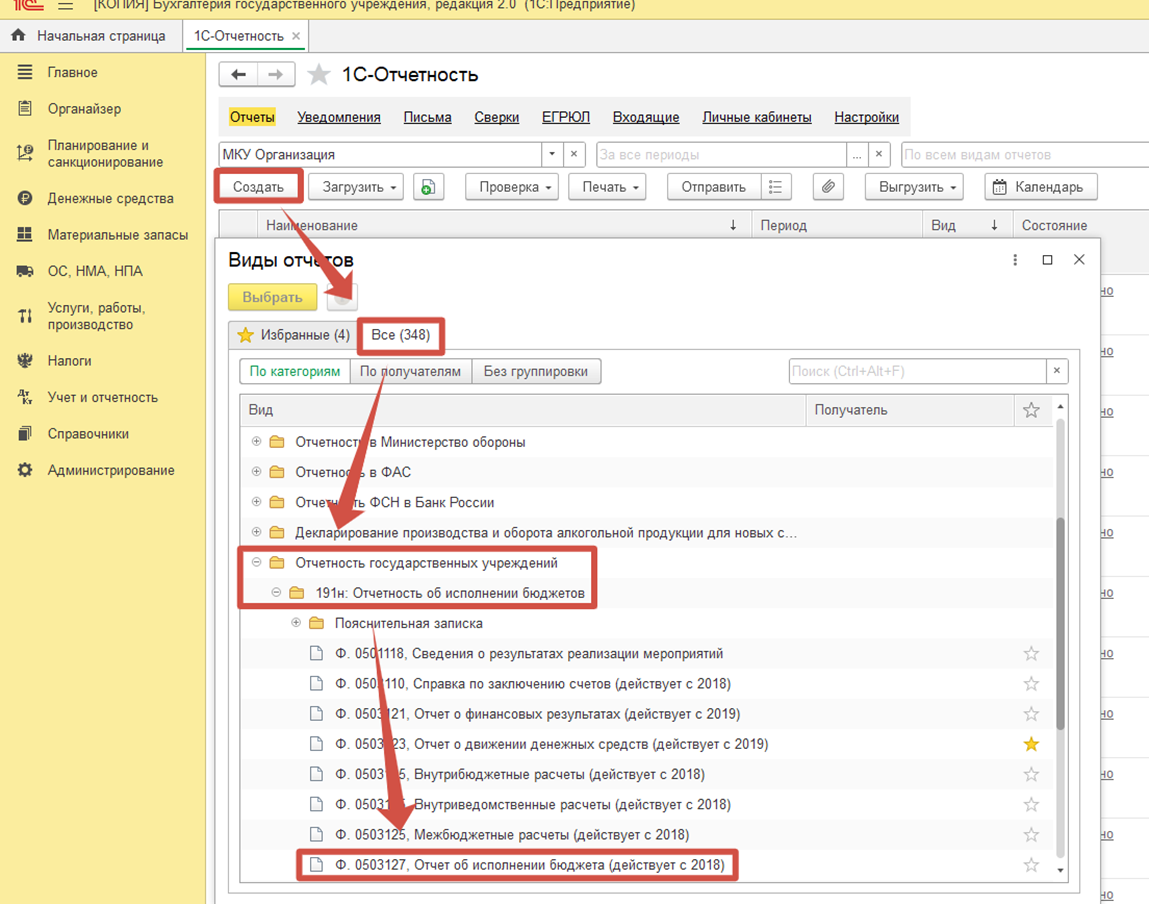Click the main menu hamburger icon in title bar
The width and height of the screenshot is (1149, 904).
(x=65, y=6)
